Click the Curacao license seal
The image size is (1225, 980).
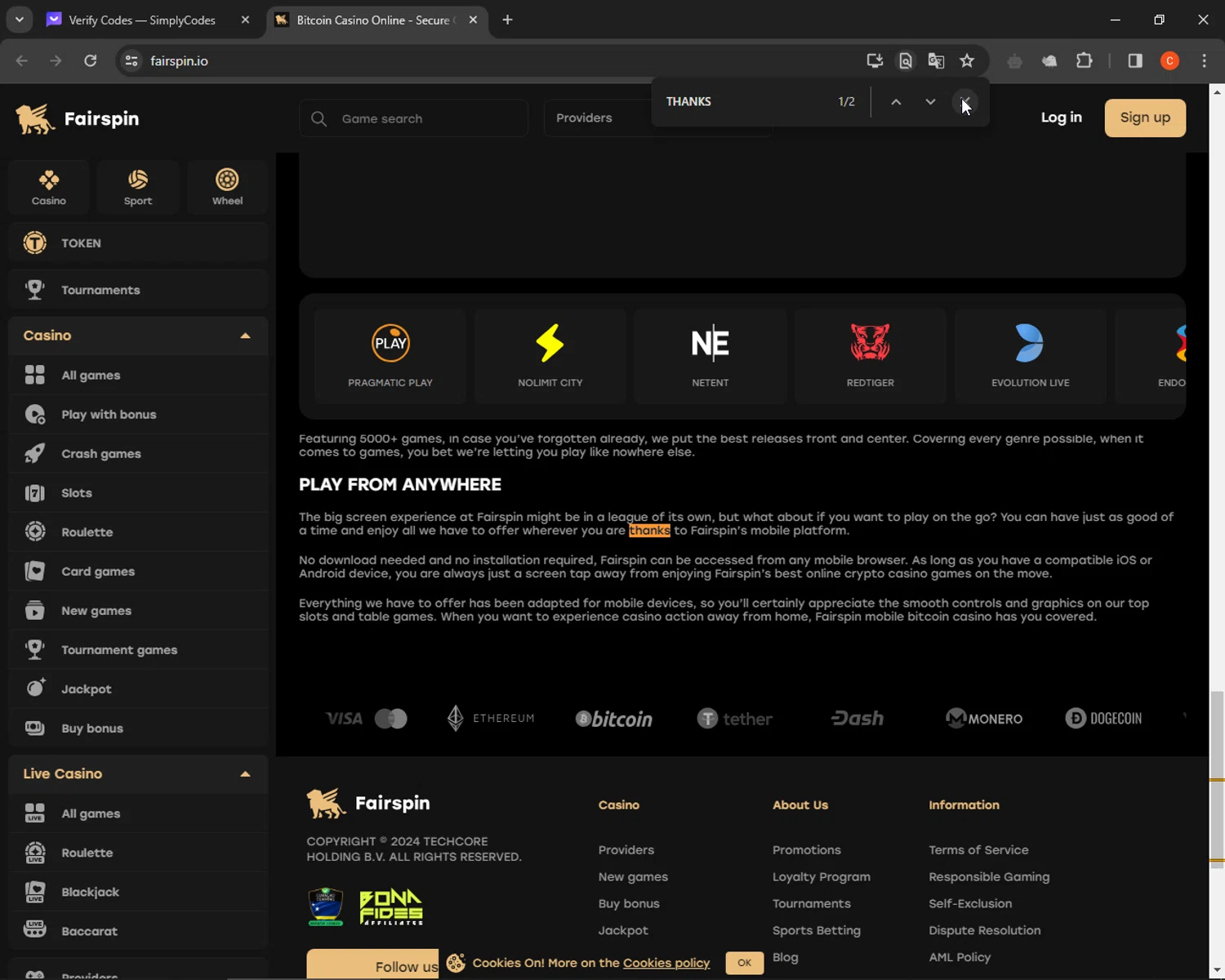(326, 906)
